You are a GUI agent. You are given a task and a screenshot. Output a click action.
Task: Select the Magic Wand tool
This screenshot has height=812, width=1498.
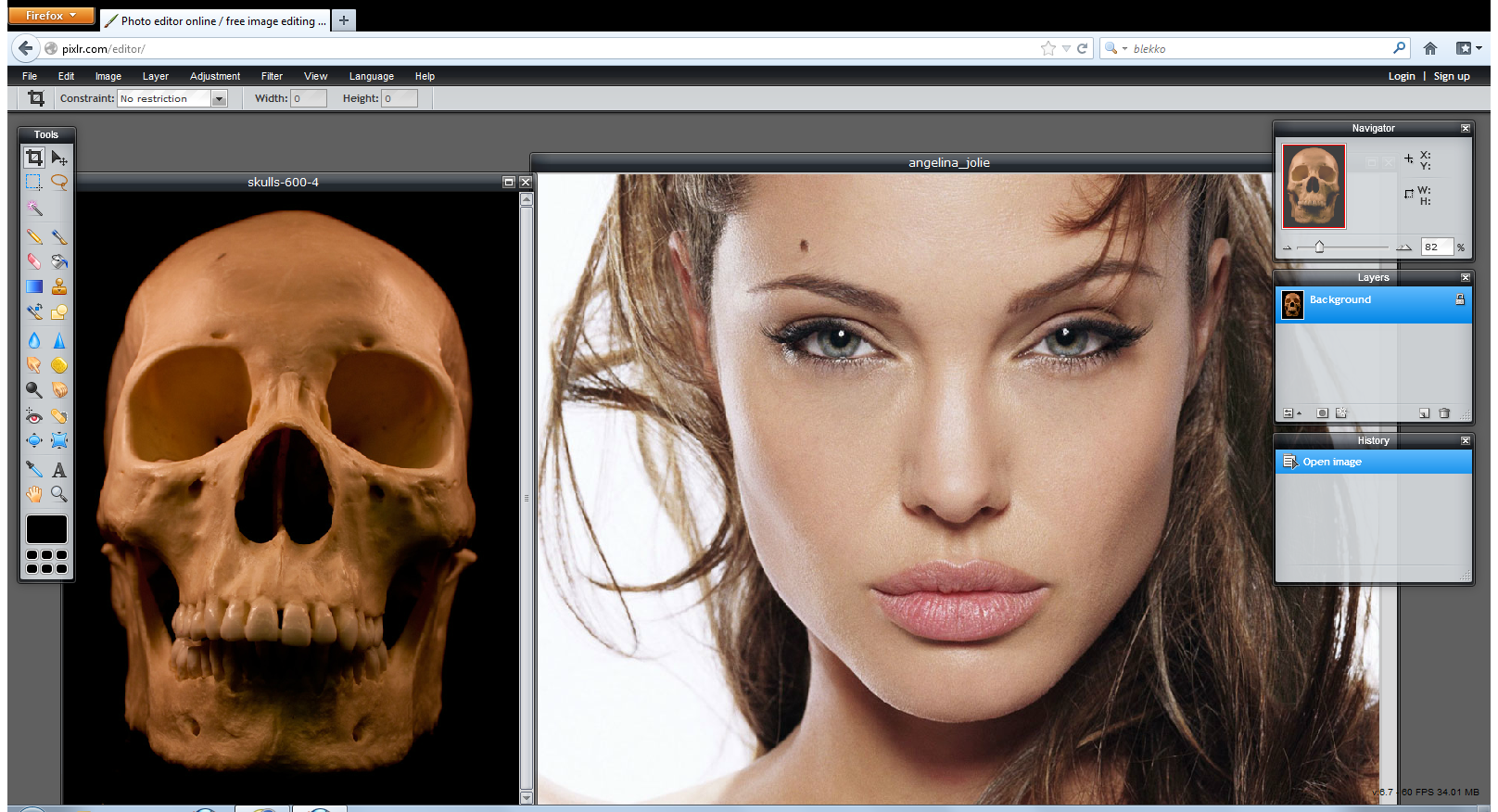(34, 208)
